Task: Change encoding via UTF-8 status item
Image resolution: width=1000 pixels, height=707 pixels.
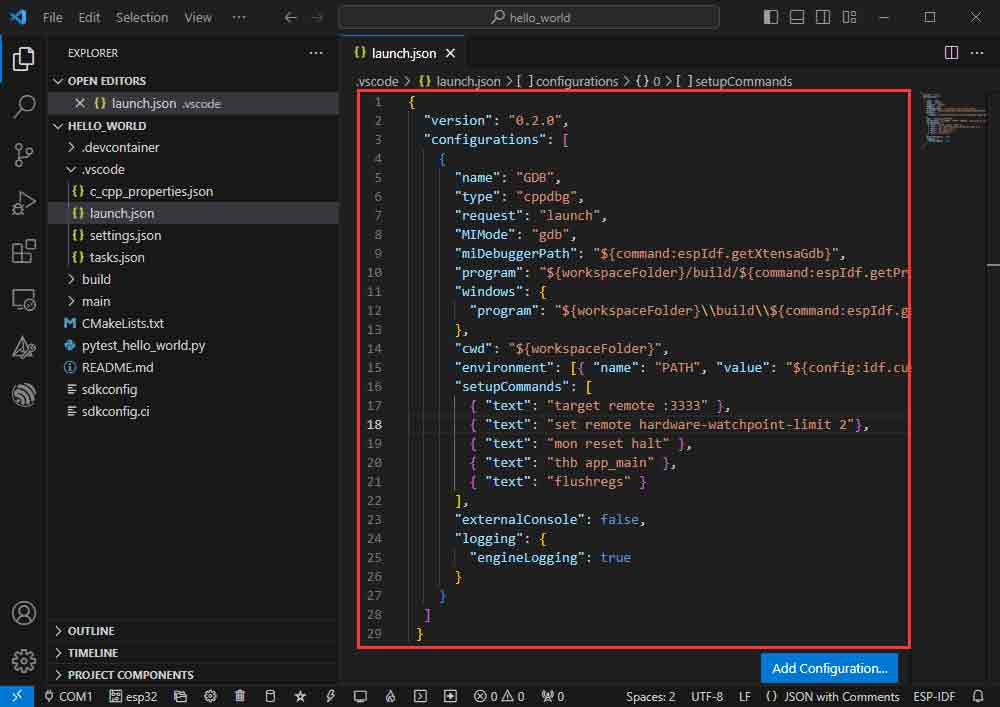Action: point(707,696)
